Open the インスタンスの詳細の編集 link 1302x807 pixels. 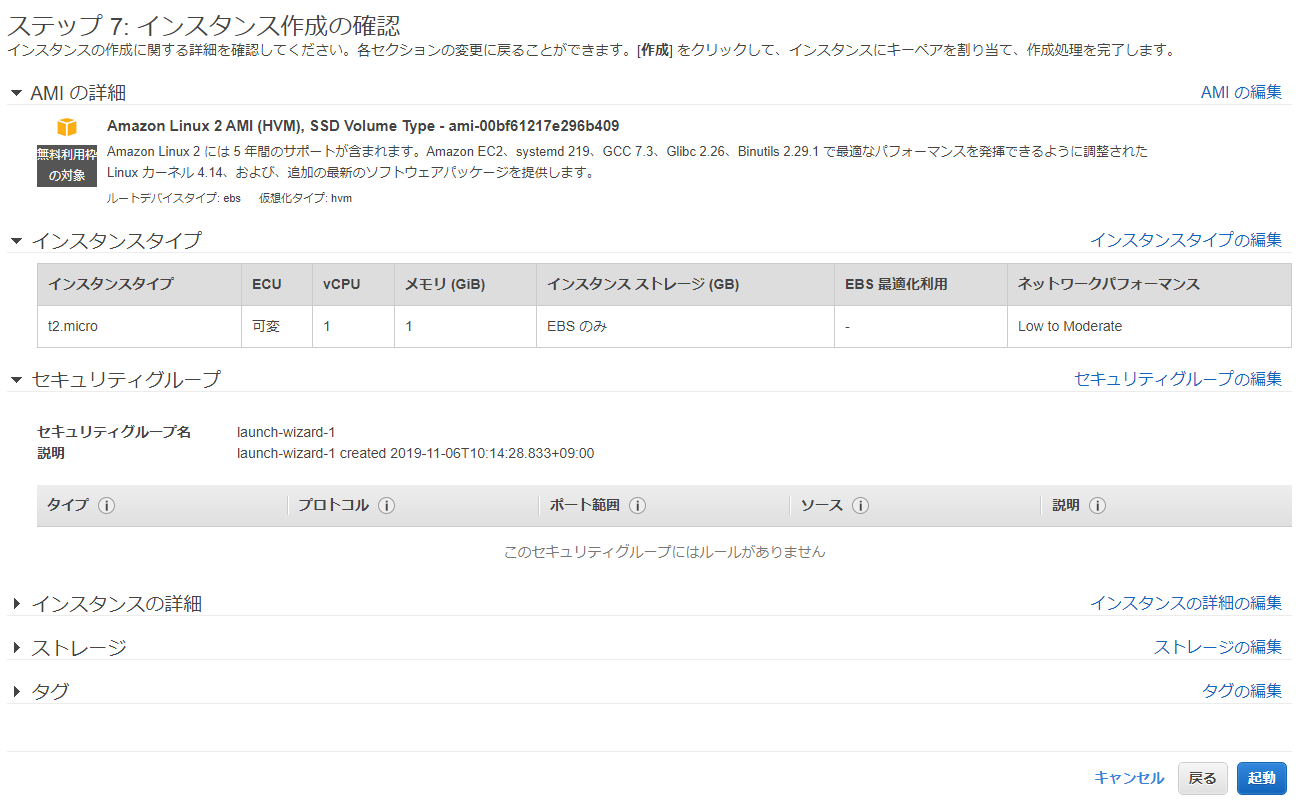(1186, 603)
